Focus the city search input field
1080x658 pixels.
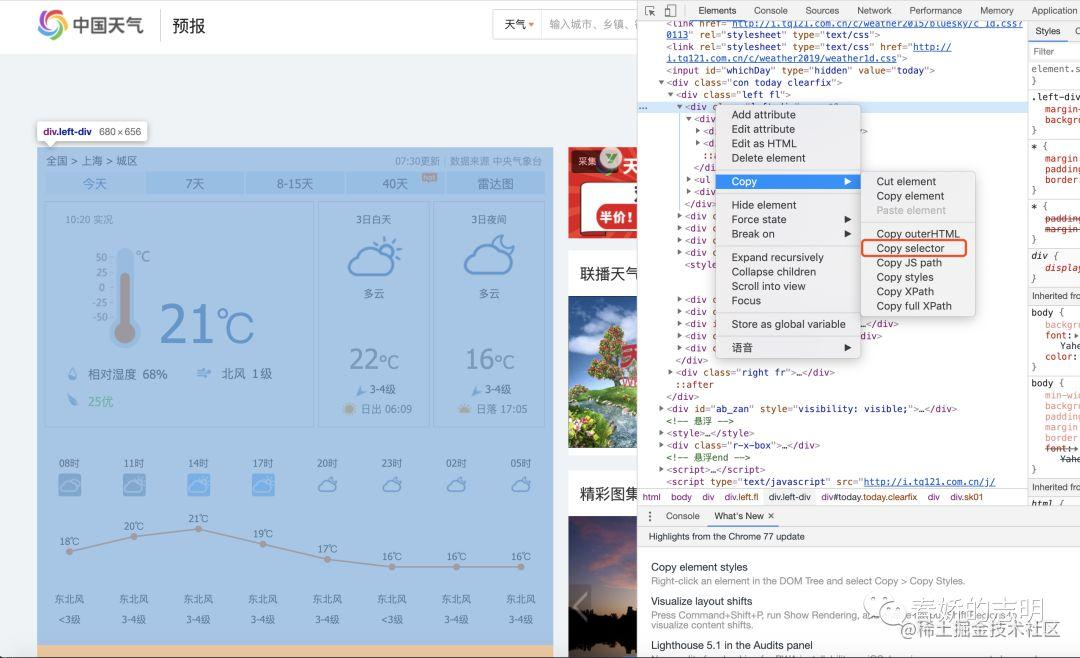591,25
